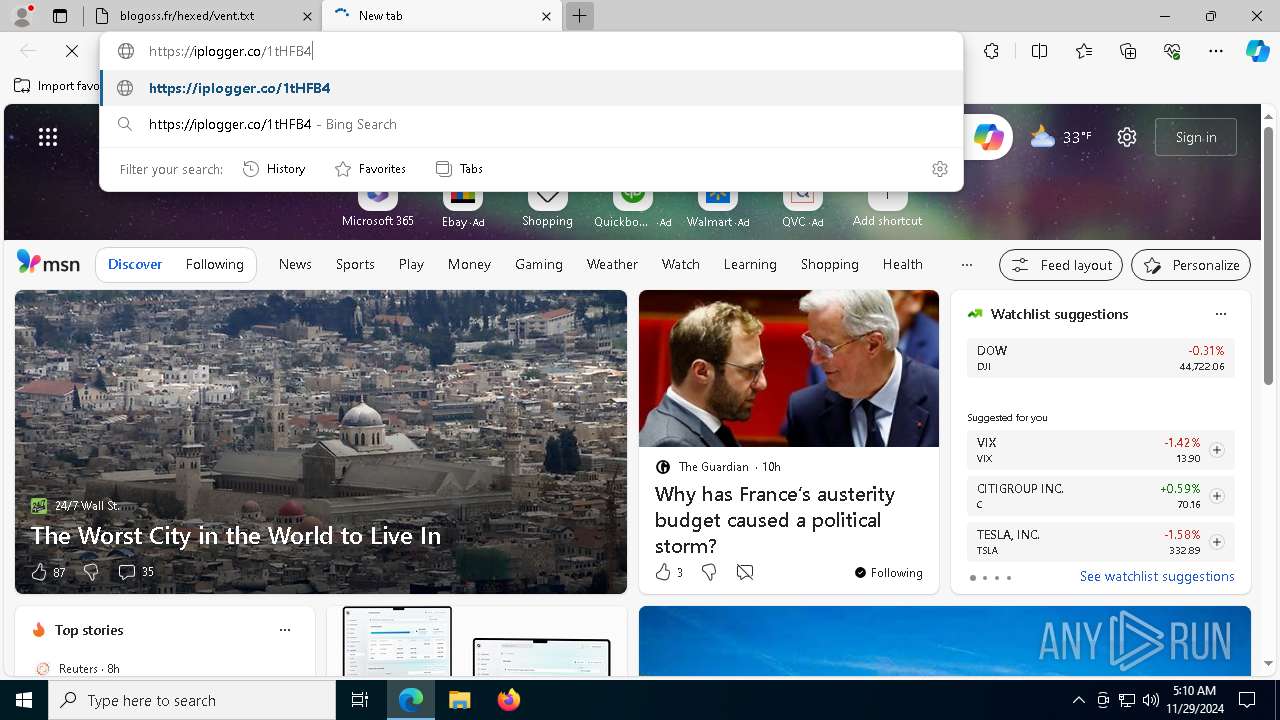The image size is (1280, 720).
Task: Open Watchlist suggestions options menu
Action: click(x=1220, y=314)
